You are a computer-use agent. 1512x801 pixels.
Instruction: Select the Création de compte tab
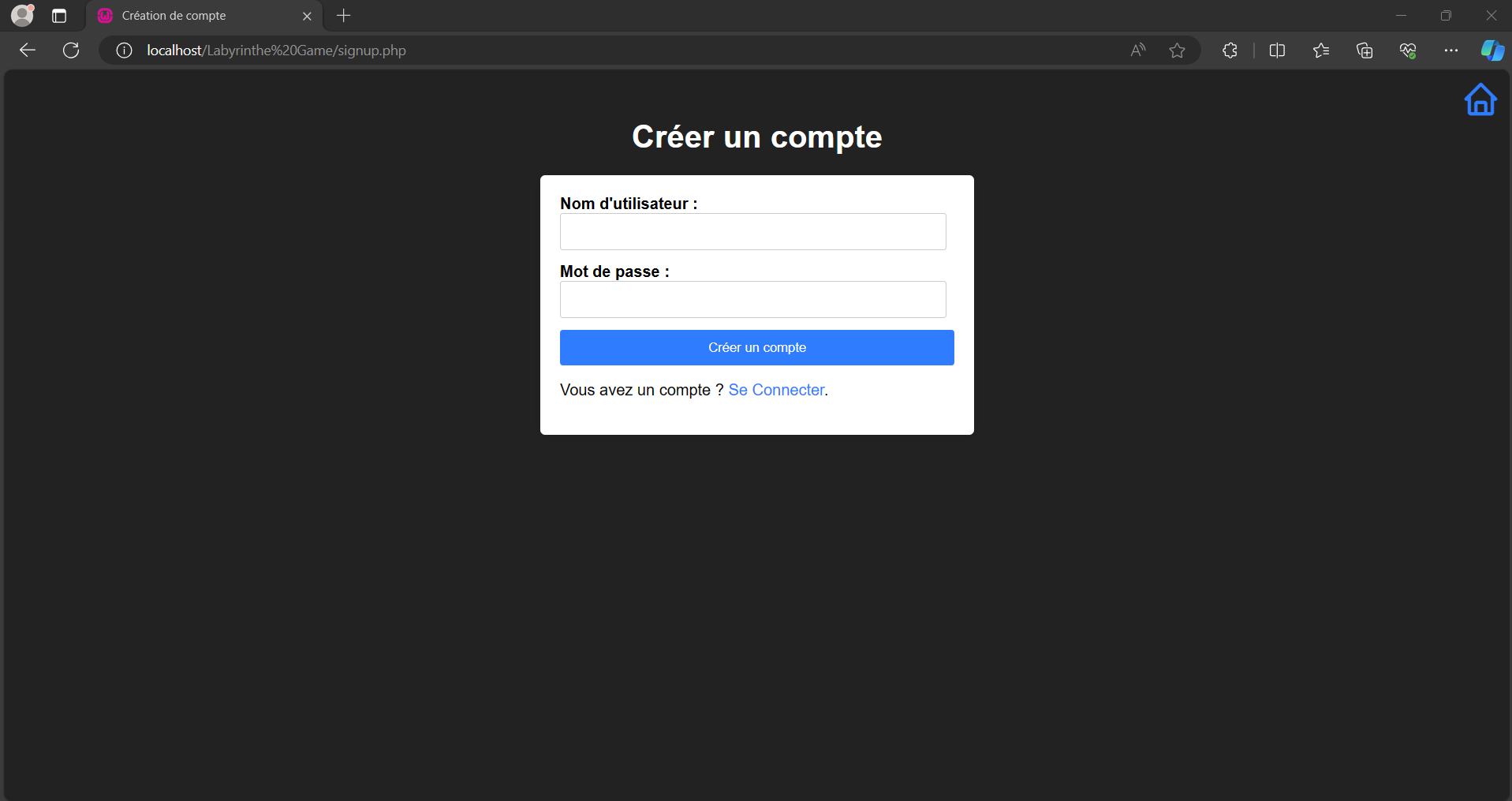point(204,16)
